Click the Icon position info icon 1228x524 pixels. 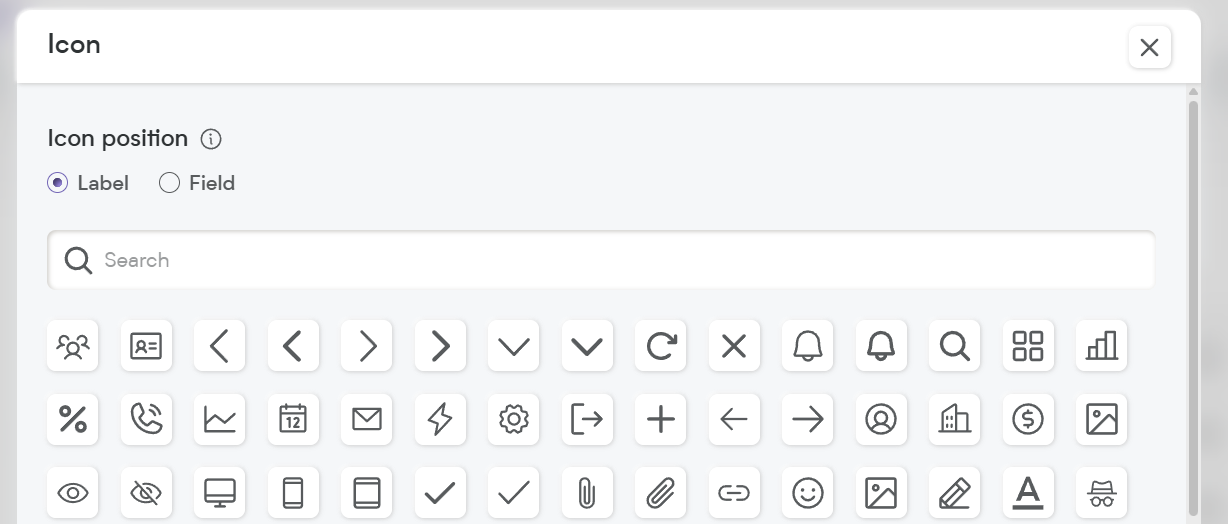tap(211, 139)
